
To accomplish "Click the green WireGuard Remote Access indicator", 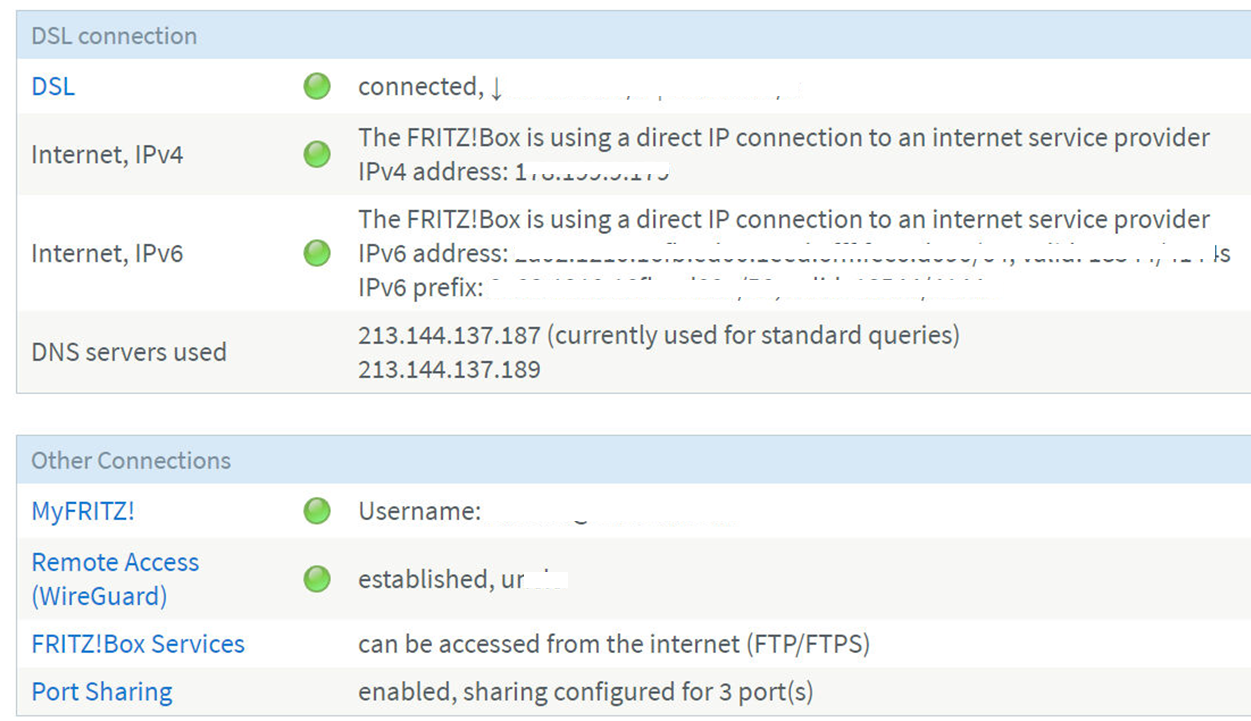I will 317,579.
